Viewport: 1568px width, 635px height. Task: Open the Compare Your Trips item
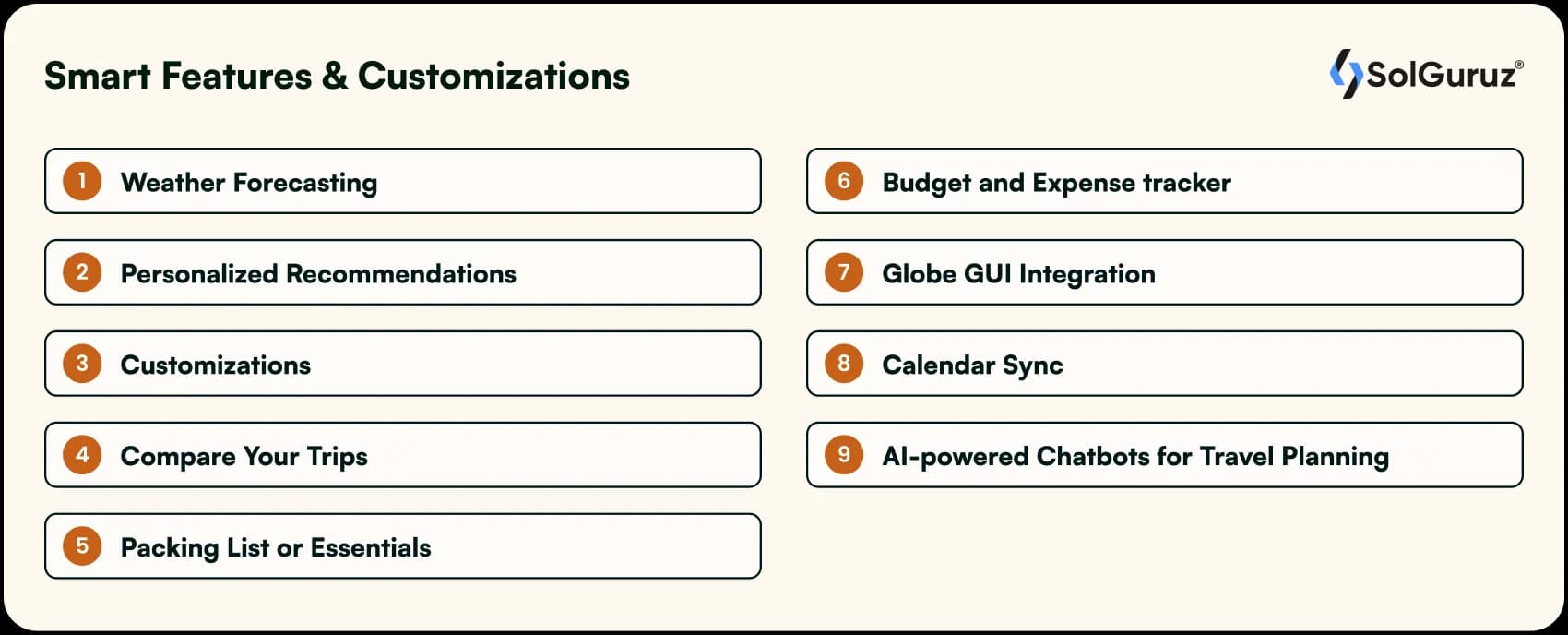click(244, 456)
